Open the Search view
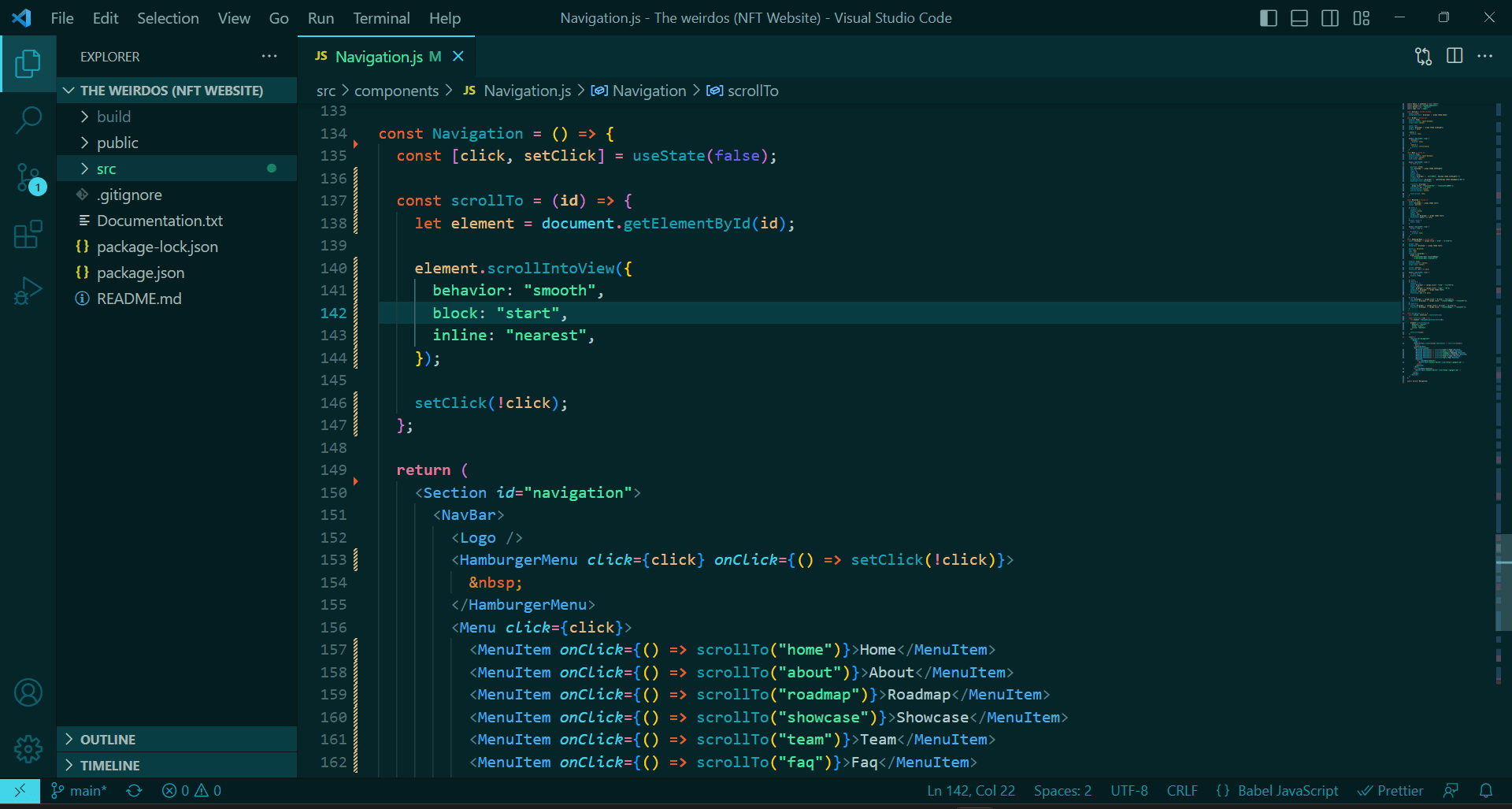 (x=28, y=120)
